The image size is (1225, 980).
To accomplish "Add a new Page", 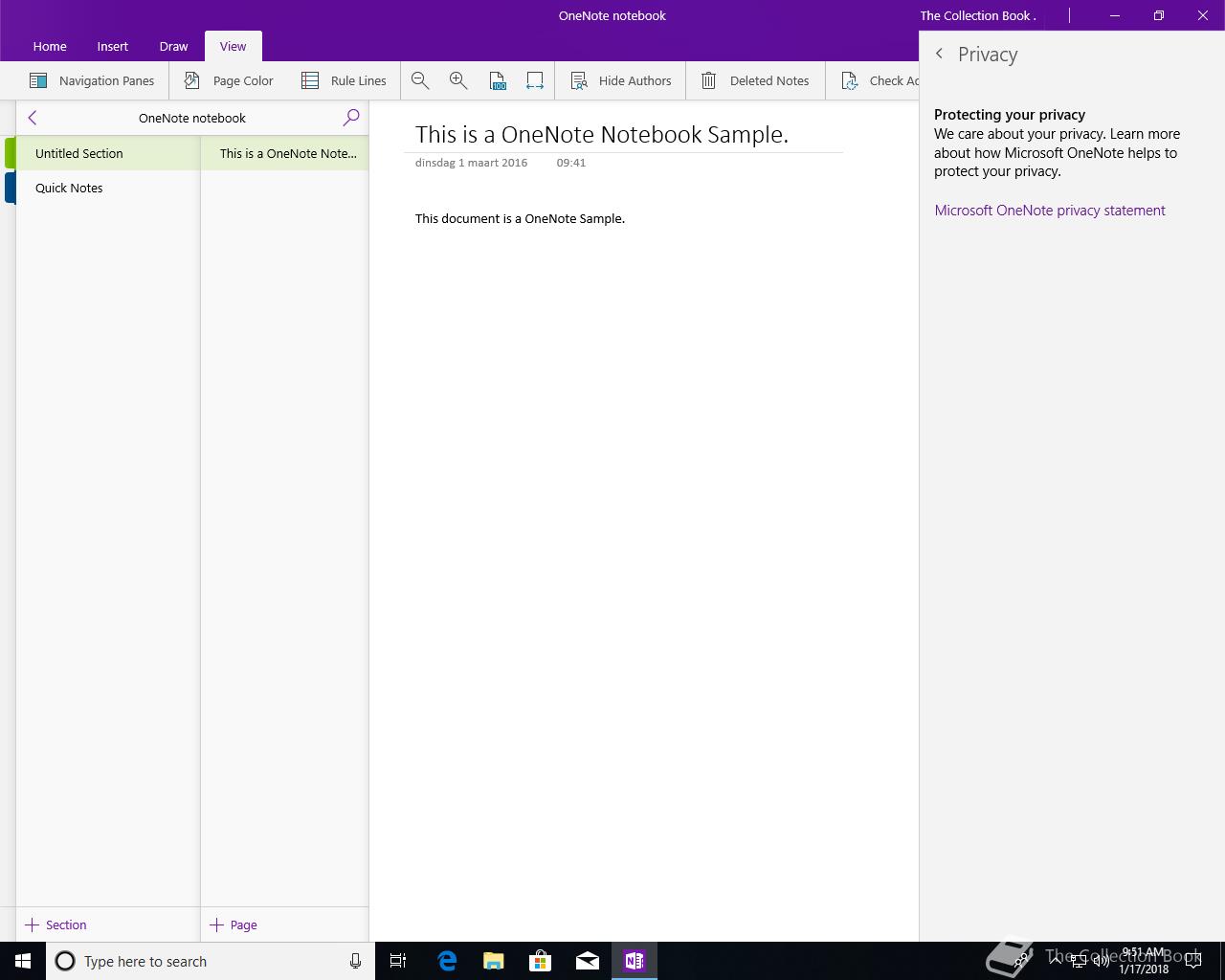I will coord(234,924).
